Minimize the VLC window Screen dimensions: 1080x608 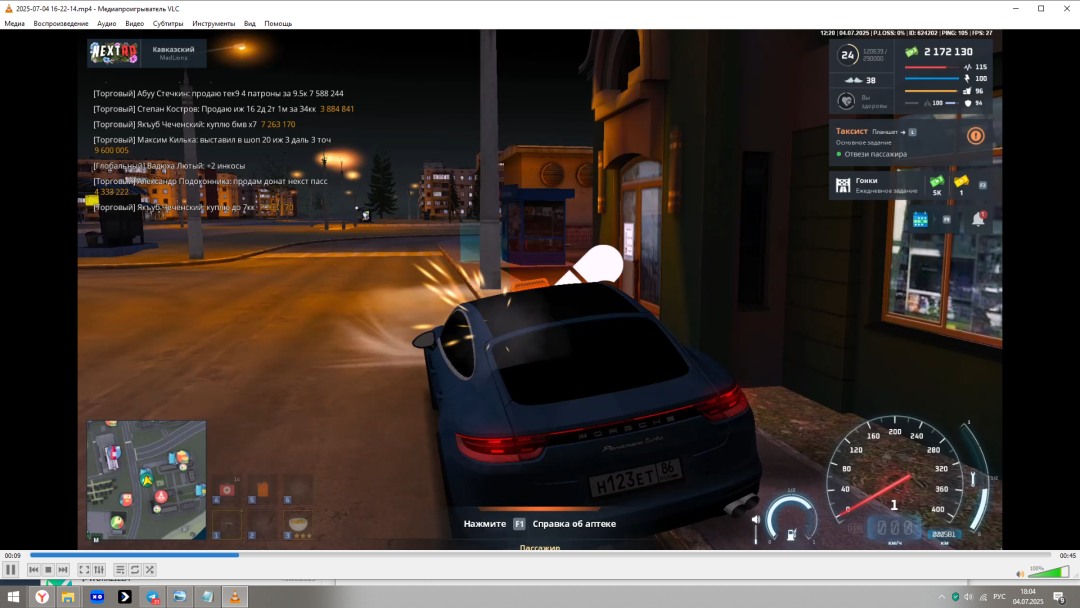tap(1015, 8)
